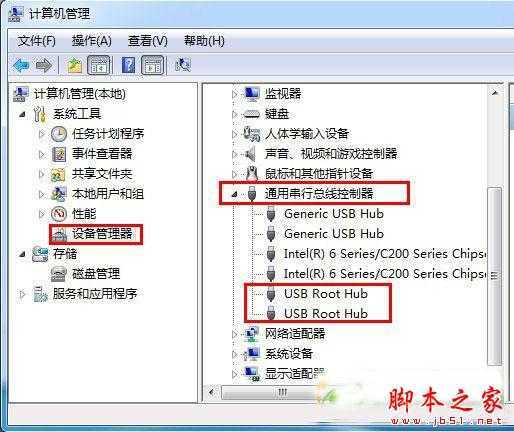Open the 操作(A) menu

[x=92, y=41]
